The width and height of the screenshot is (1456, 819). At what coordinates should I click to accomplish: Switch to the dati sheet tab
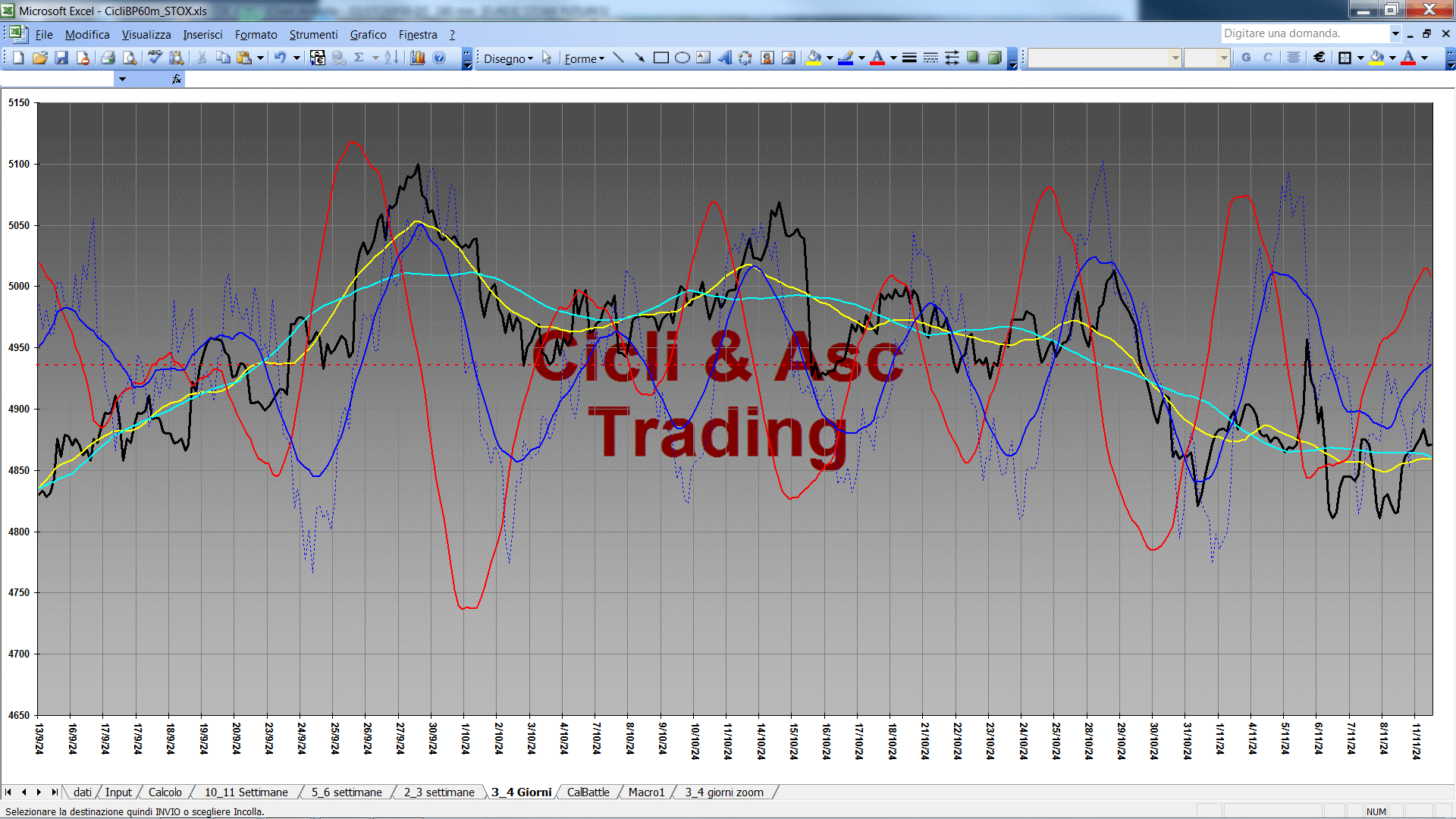pyautogui.click(x=83, y=792)
